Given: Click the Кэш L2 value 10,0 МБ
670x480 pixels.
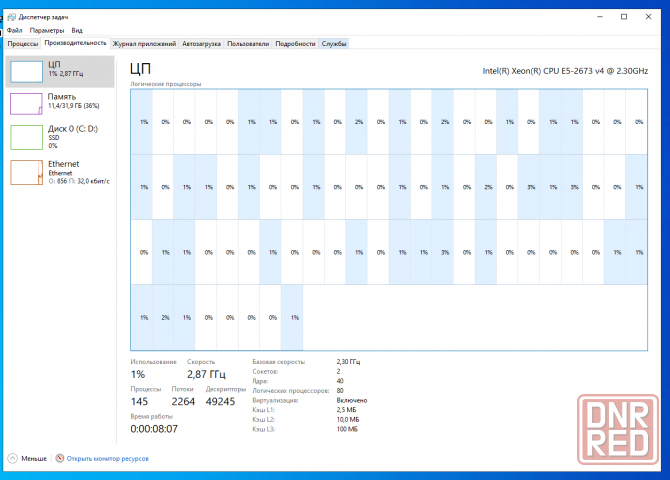Looking at the screenshot, I should [348, 420].
